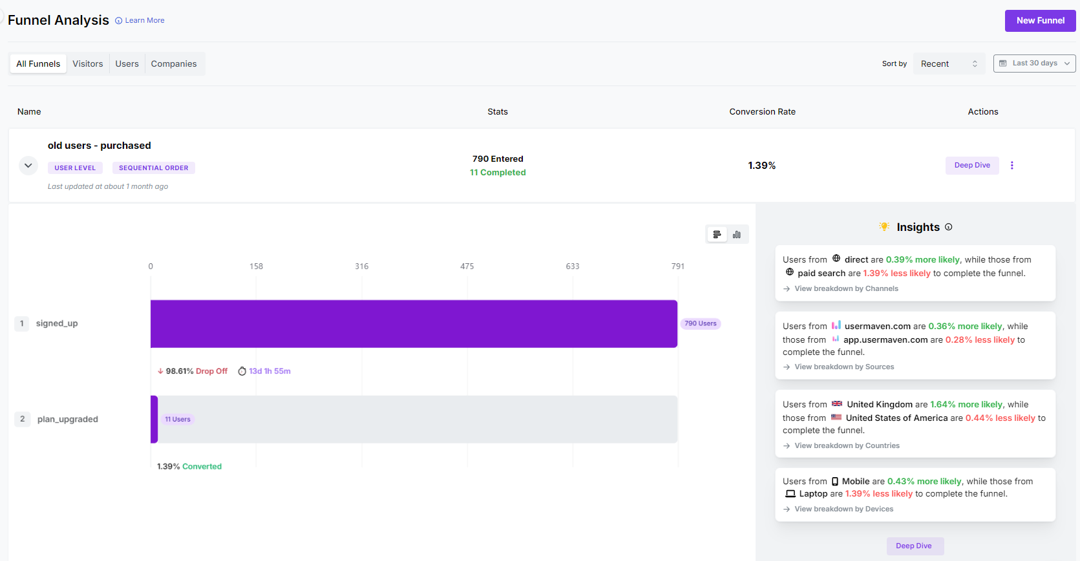Click the timer icon by 13d 1h 55m

coord(242,371)
